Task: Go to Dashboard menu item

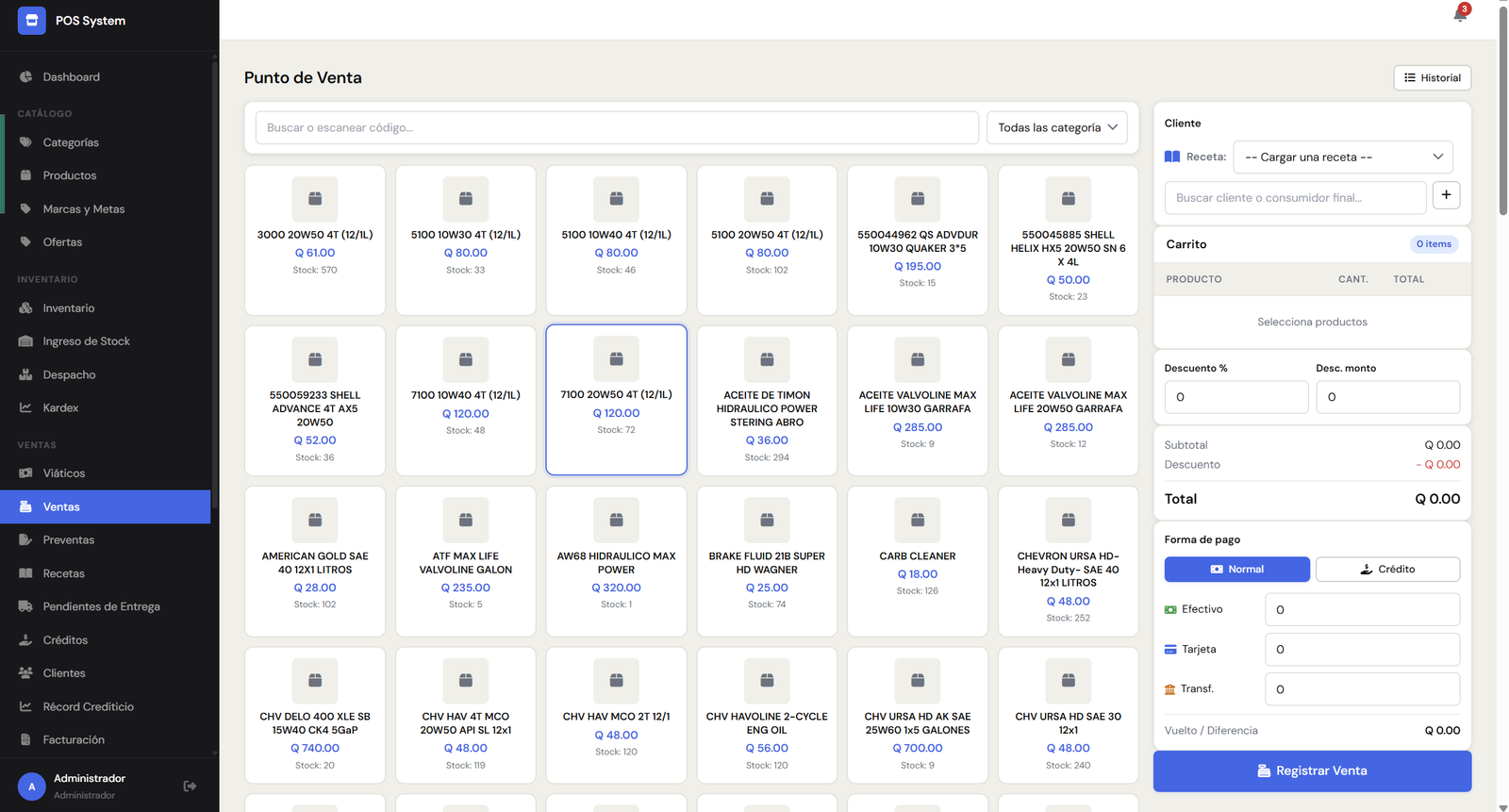Action: click(x=105, y=77)
